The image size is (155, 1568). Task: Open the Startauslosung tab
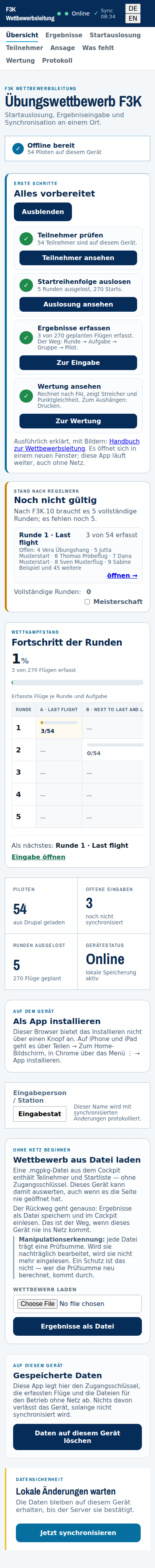115,35
